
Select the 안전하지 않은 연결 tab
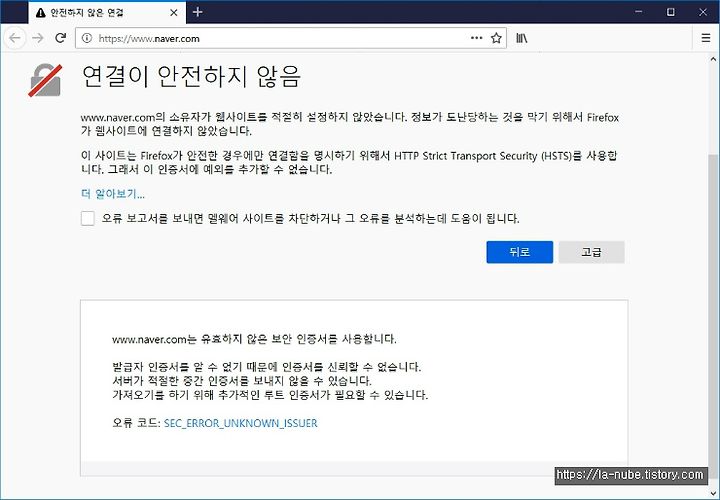pos(107,12)
